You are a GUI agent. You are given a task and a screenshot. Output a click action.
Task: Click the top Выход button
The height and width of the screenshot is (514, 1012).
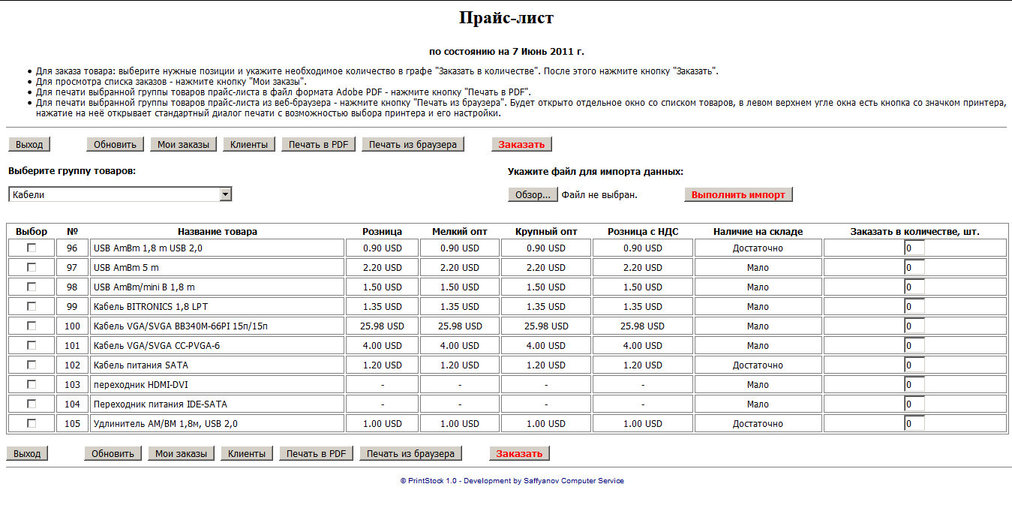click(29, 144)
